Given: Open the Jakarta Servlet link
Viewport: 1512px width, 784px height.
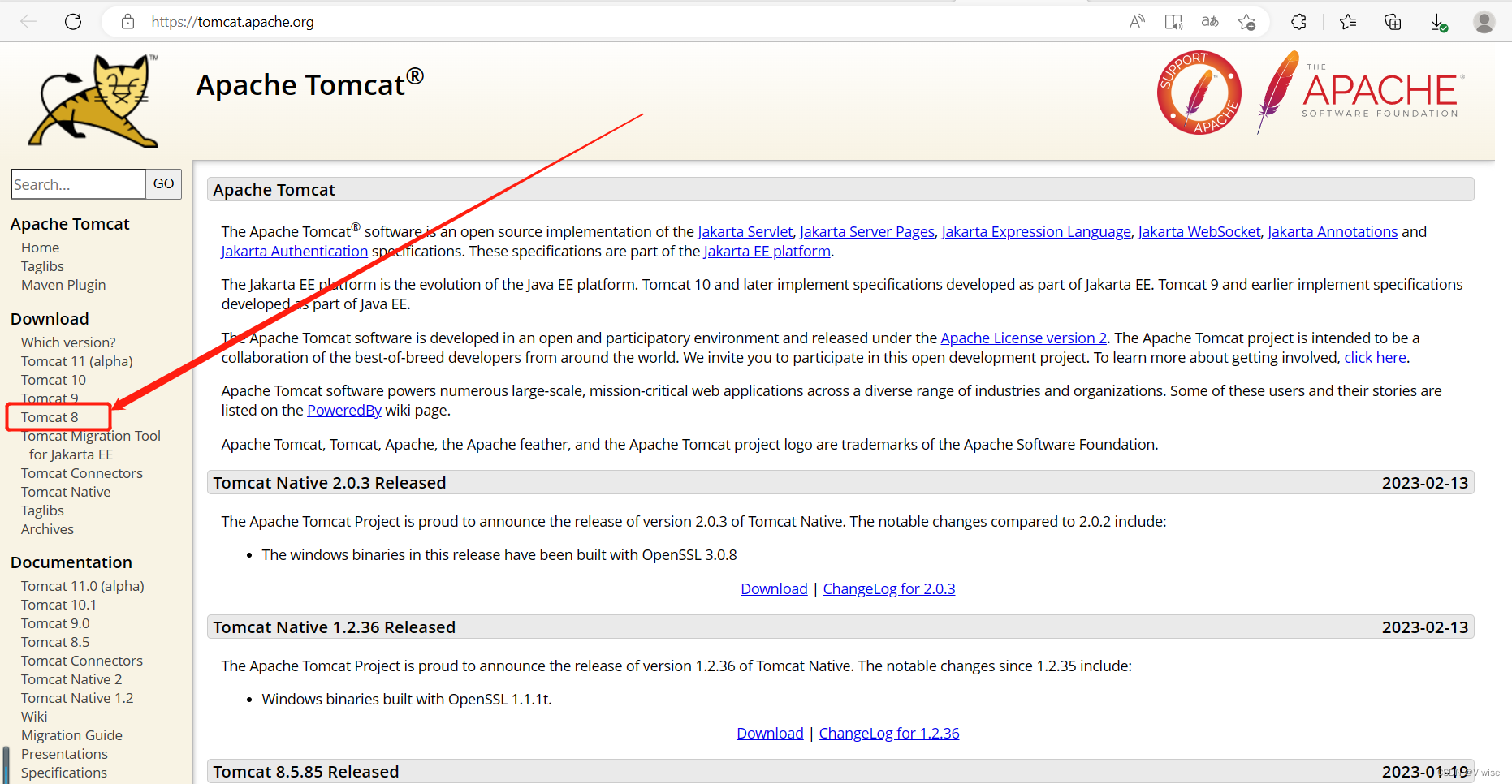Looking at the screenshot, I should click(745, 231).
